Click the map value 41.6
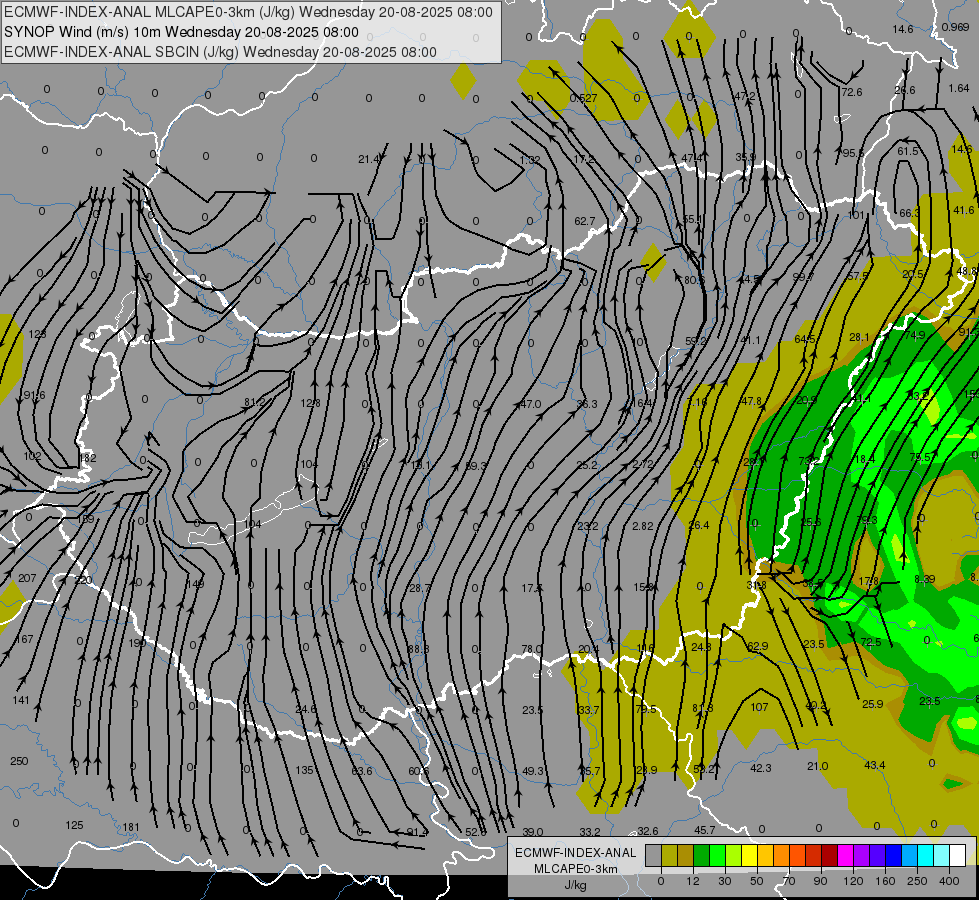 [963, 210]
